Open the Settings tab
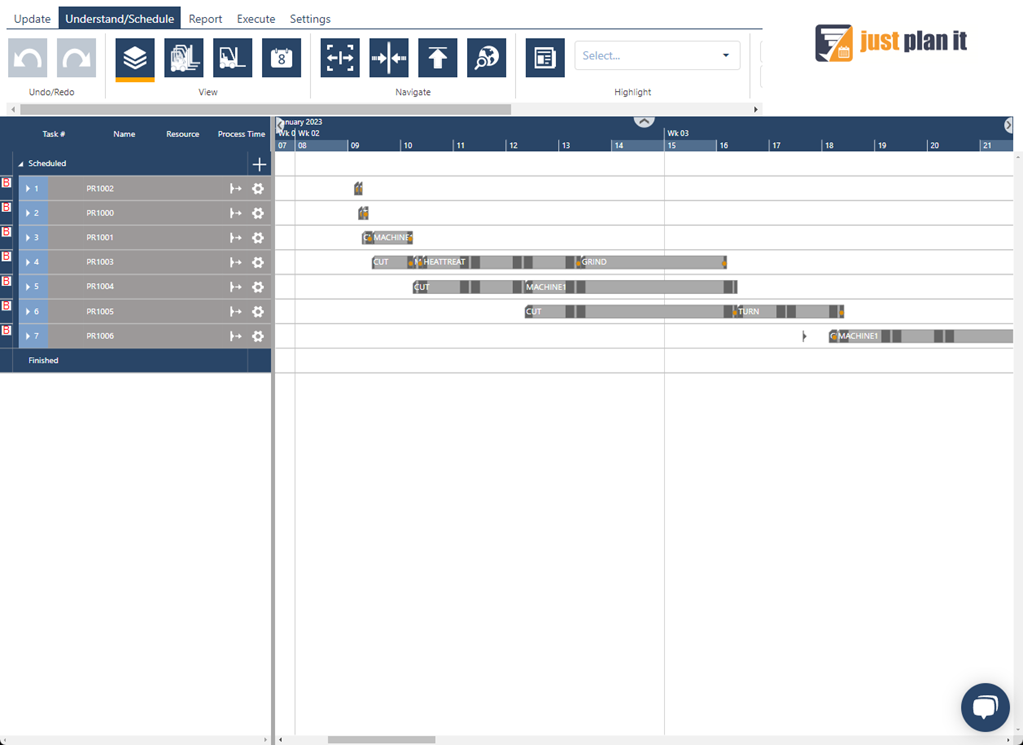 point(310,19)
